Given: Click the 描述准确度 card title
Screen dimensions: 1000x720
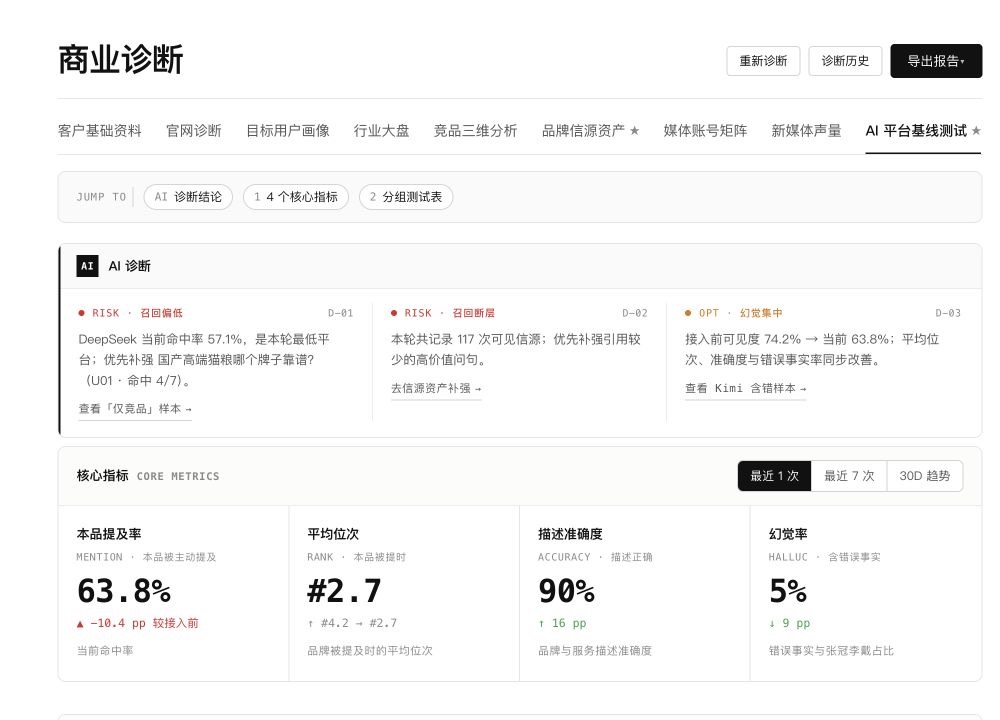Looking at the screenshot, I should [x=570, y=534].
